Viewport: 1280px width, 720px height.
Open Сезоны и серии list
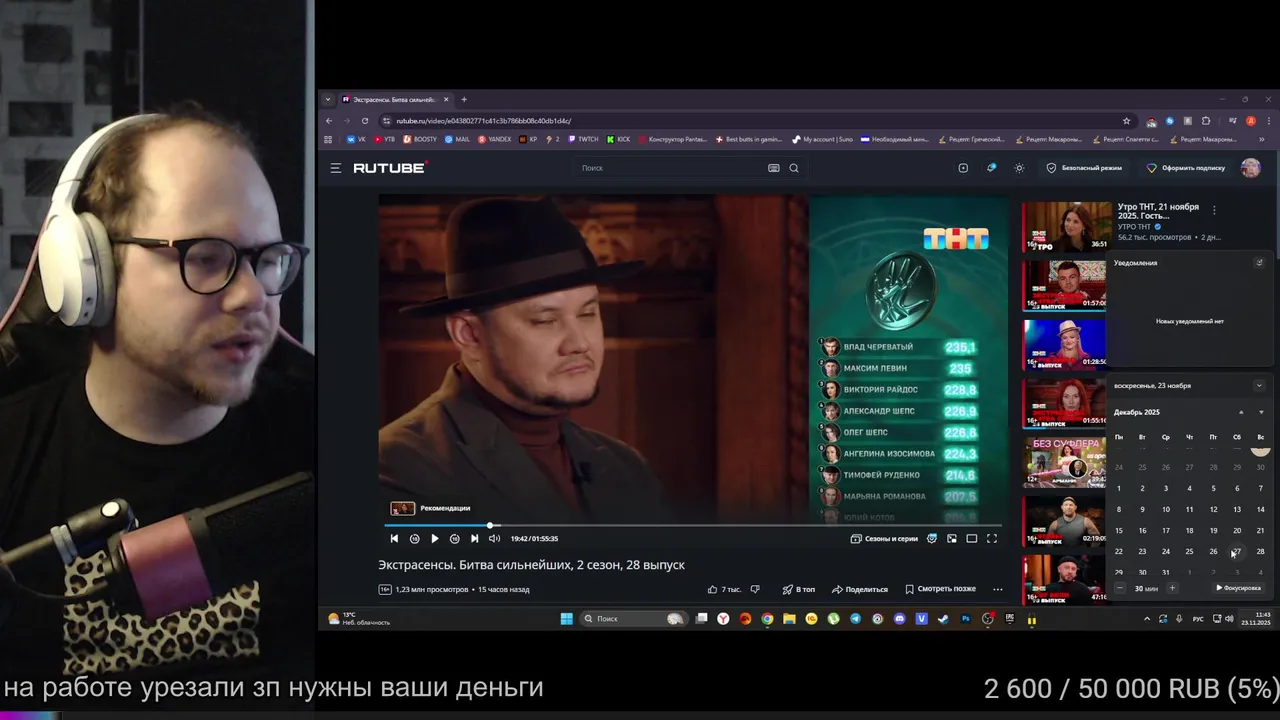[884, 539]
